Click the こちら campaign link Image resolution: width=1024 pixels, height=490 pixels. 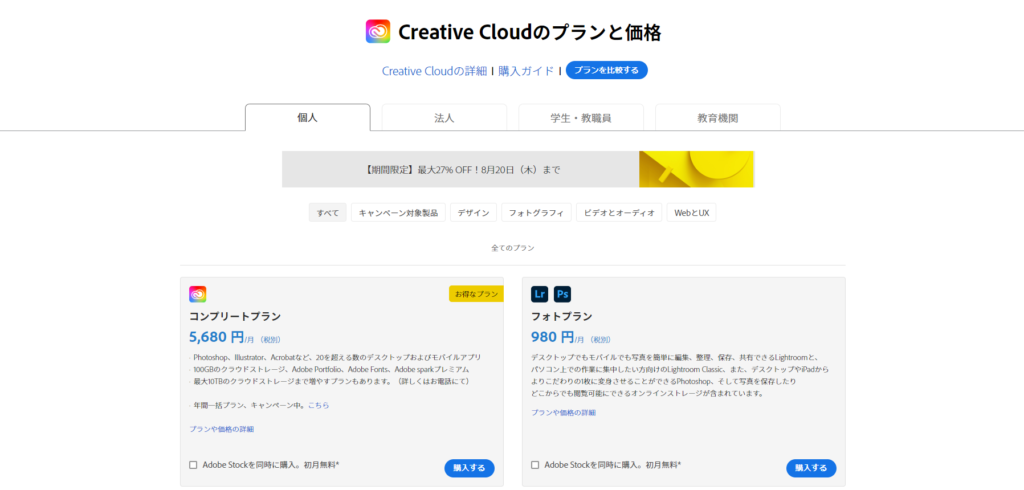coord(319,406)
